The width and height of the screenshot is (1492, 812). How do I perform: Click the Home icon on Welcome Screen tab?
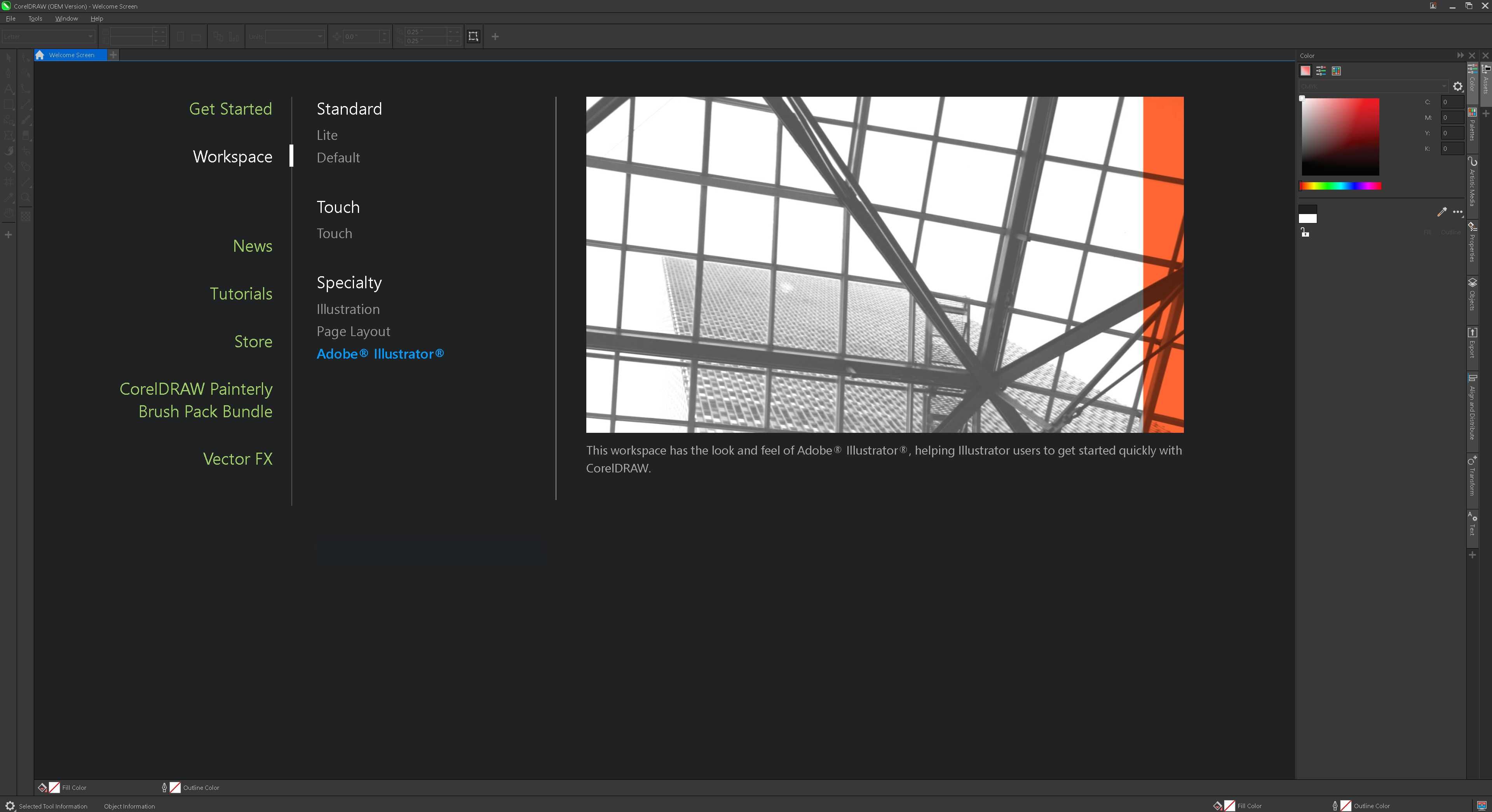(x=39, y=55)
